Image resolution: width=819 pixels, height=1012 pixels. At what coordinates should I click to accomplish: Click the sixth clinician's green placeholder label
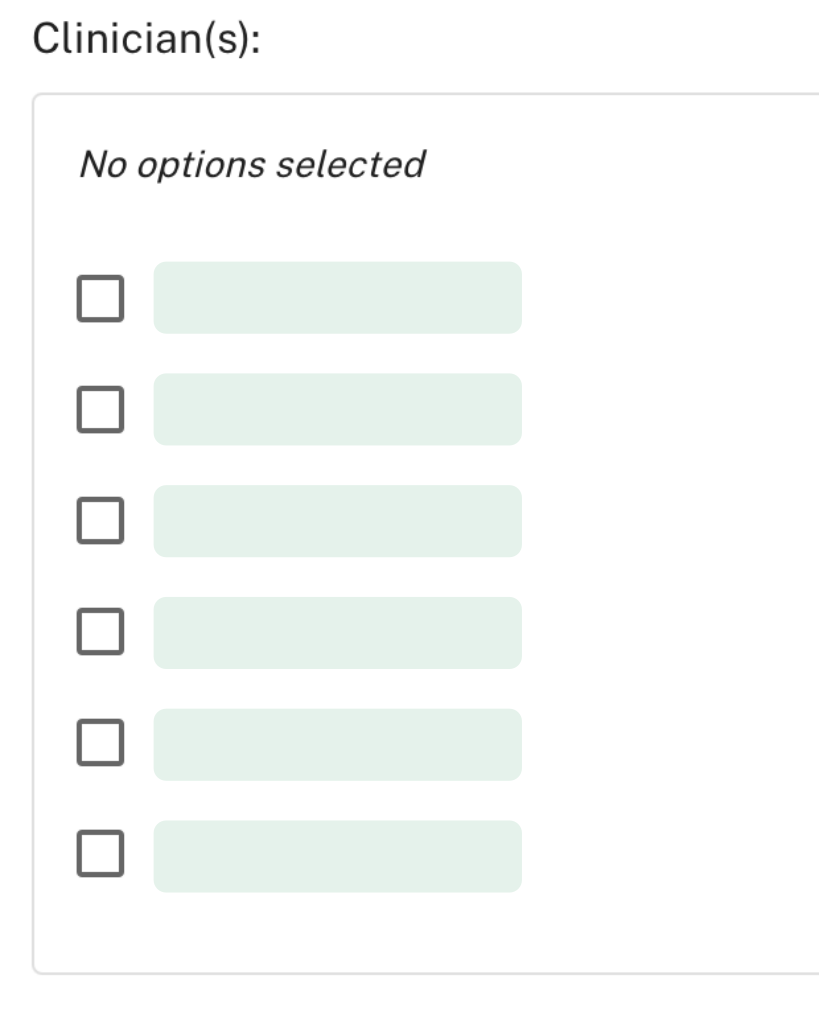click(337, 856)
